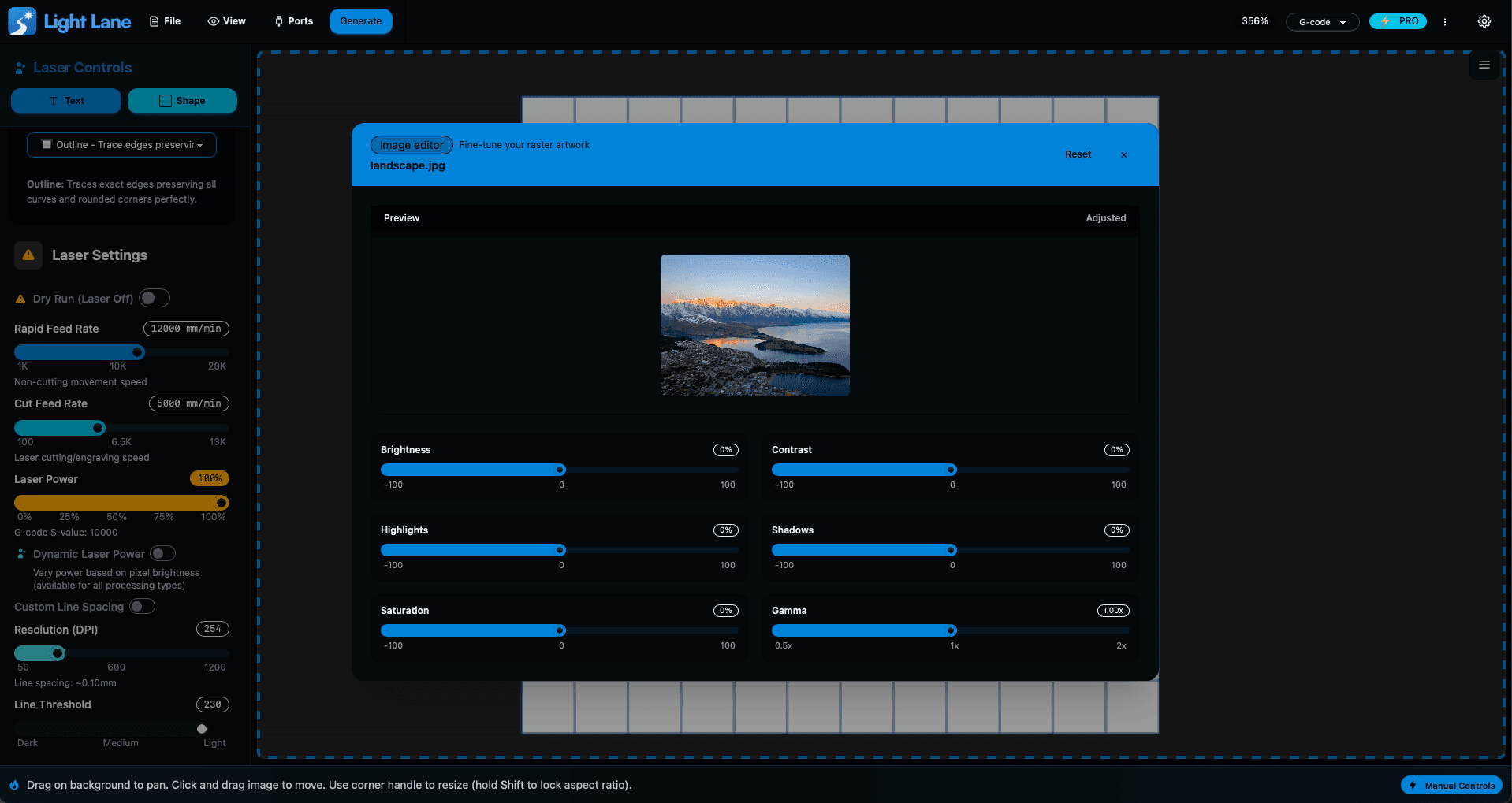This screenshot has width=1512, height=803.
Task: Select the Shape tool
Action: pos(182,101)
